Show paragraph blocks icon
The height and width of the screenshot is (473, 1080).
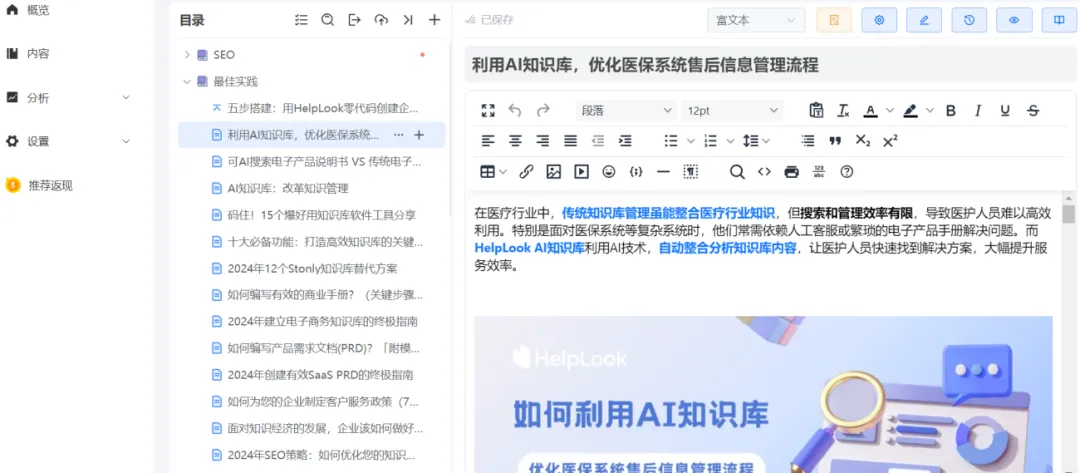point(691,172)
